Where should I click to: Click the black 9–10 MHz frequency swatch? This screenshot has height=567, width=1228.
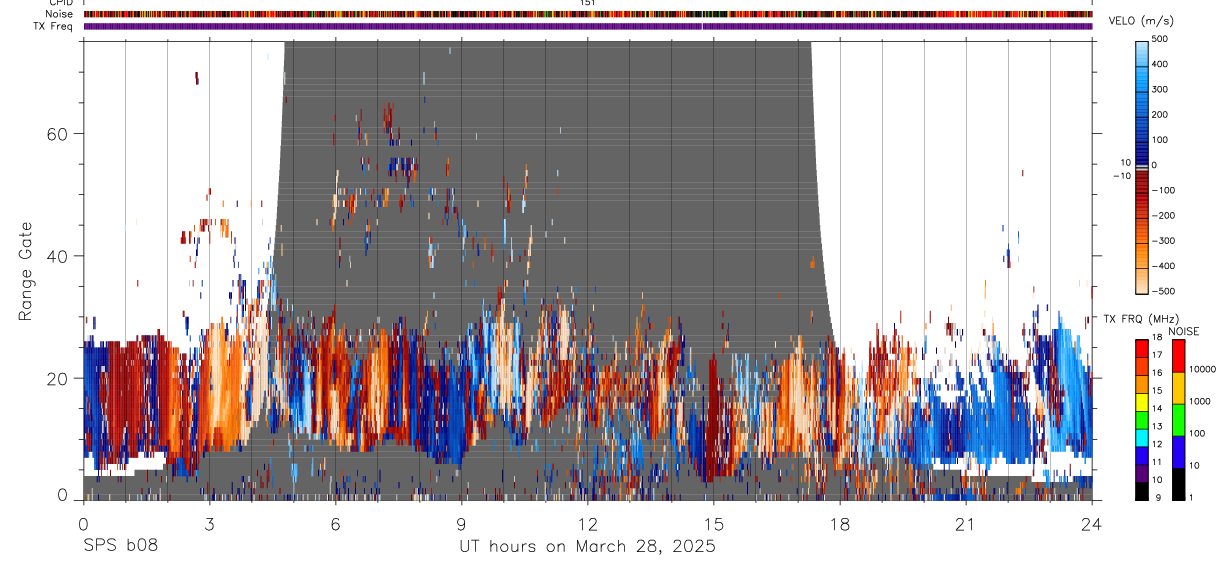tap(1142, 490)
